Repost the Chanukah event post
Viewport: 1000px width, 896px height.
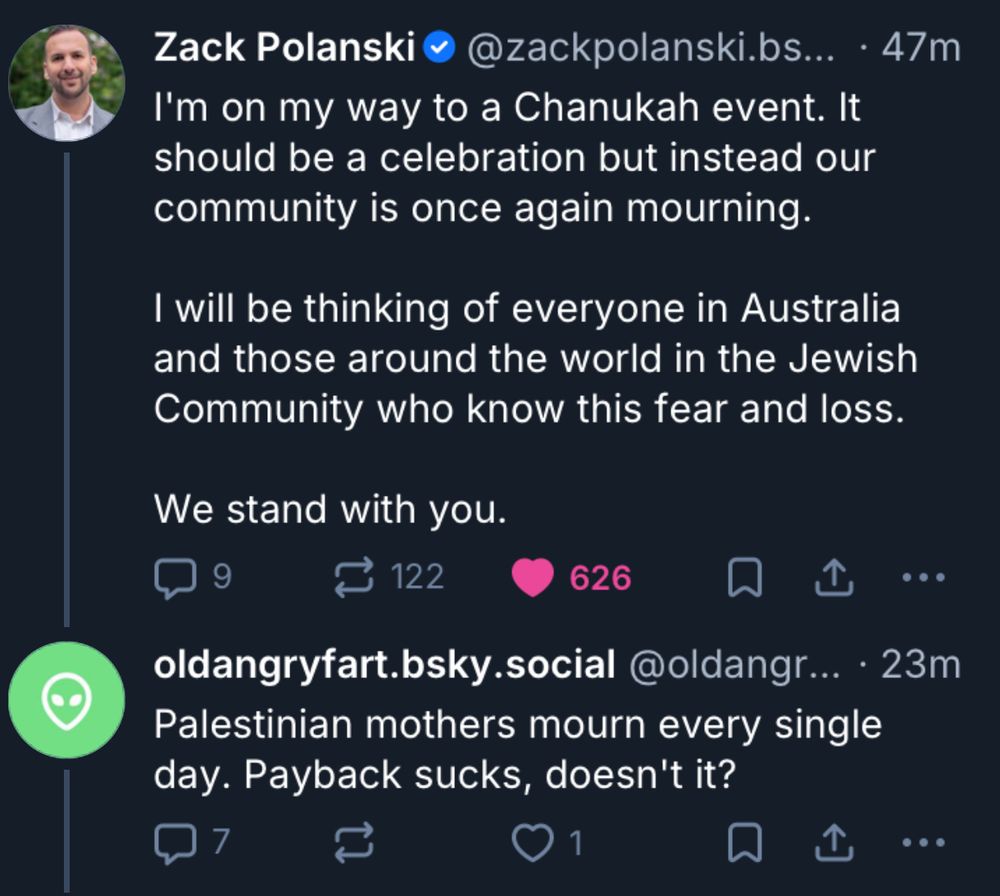coord(356,577)
